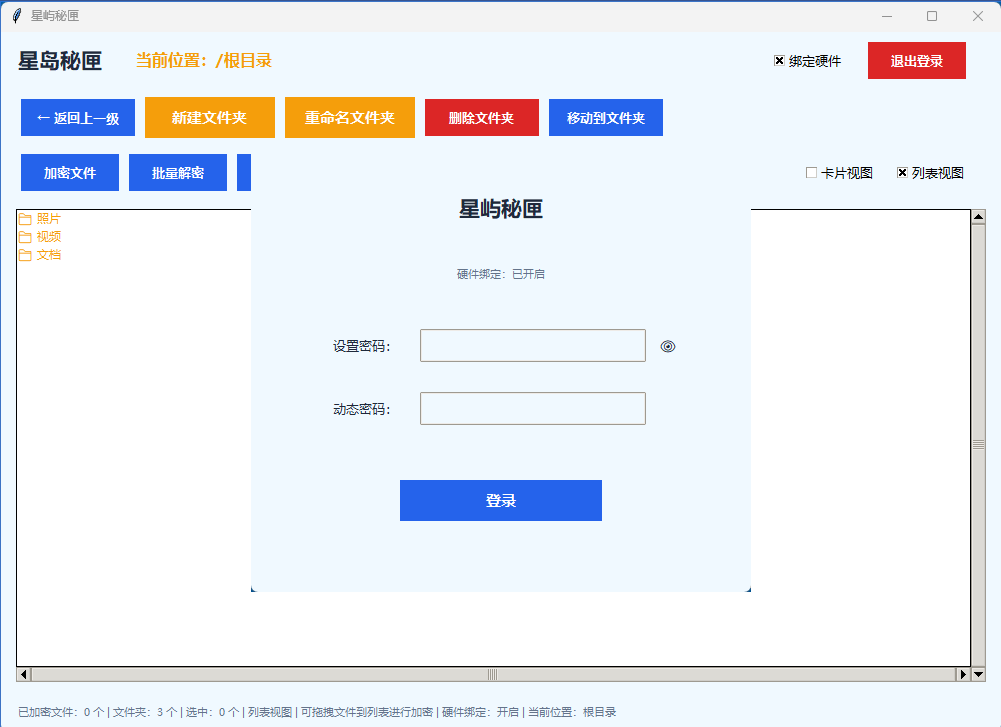Screen dimensions: 1001x727
Task: Click the scroll down arrow of file list
Action: click(x=978, y=674)
